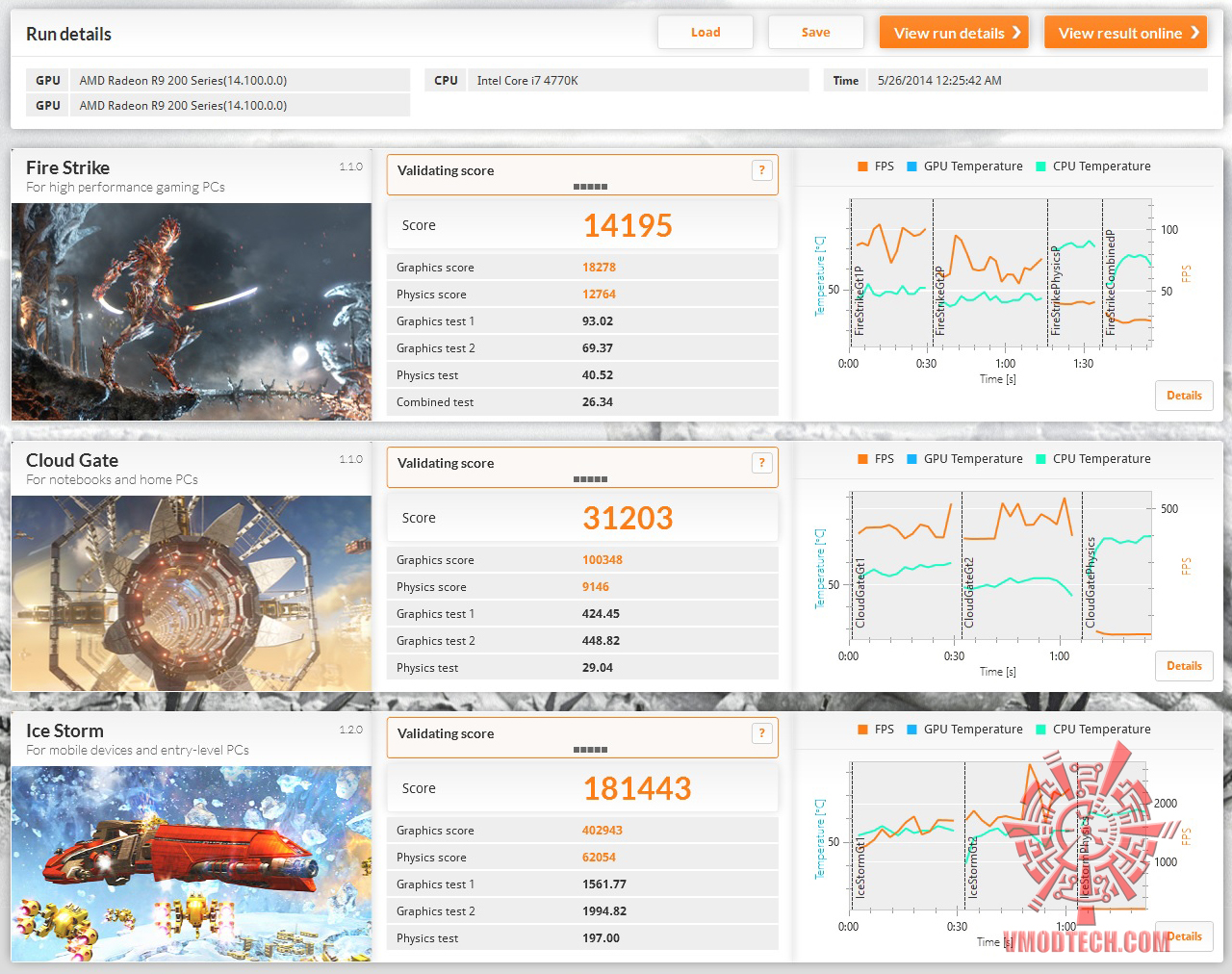Click the green CPU Temperature marker in the Ice Storm chart
The height and width of the screenshot is (974, 1232).
click(1040, 730)
